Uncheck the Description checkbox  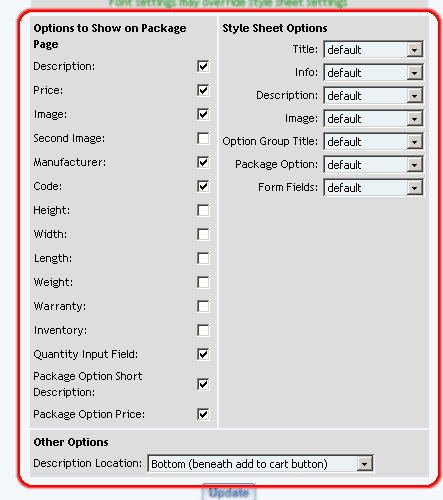pos(203,66)
